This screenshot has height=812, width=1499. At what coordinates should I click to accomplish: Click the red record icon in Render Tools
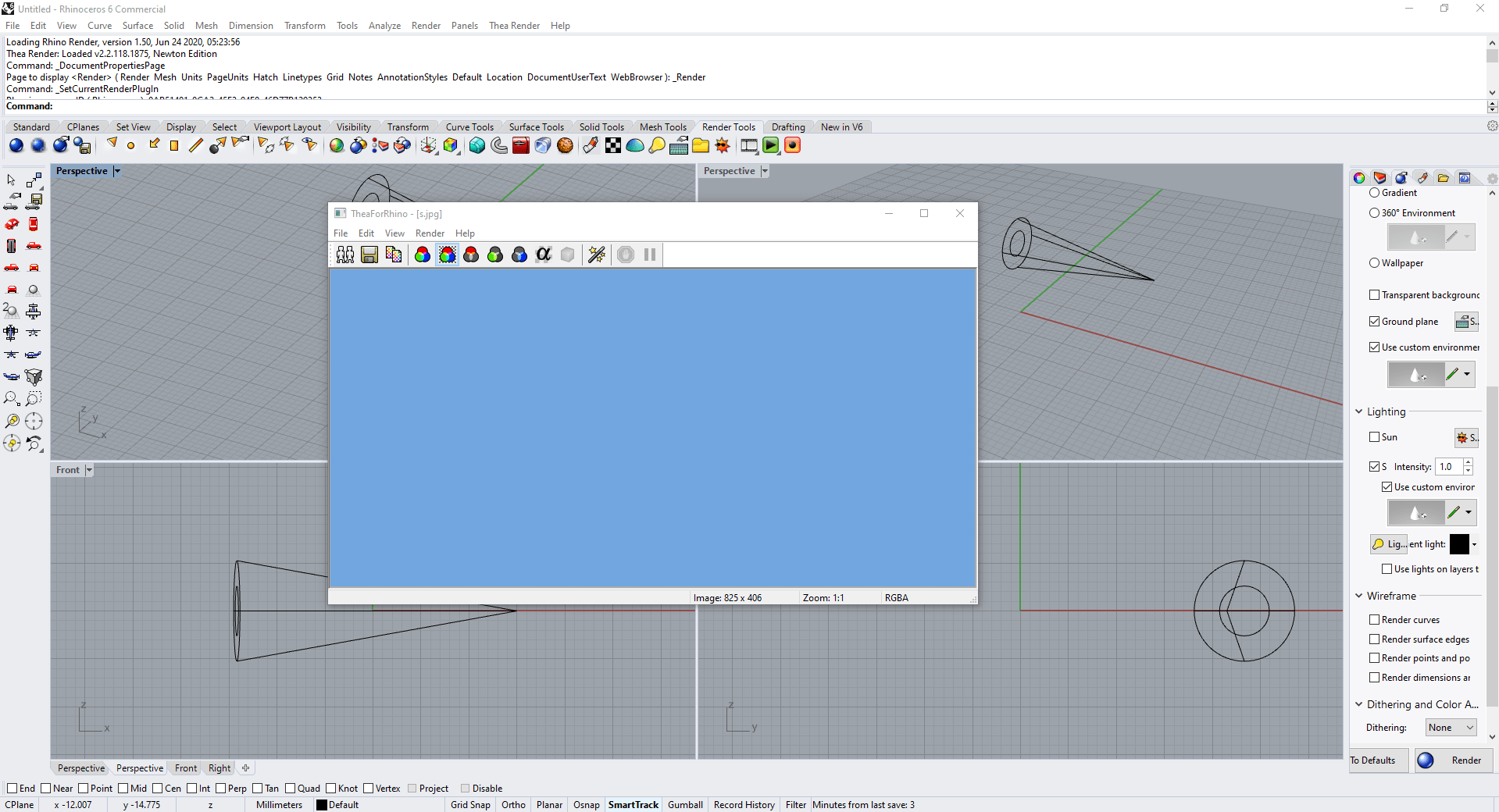tap(793, 145)
